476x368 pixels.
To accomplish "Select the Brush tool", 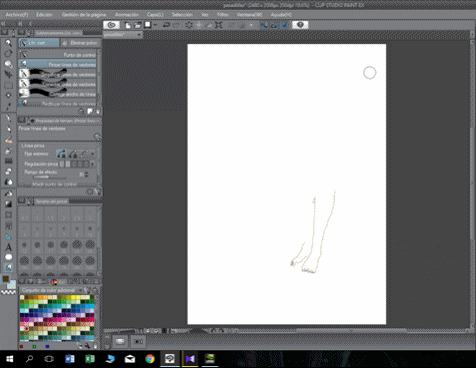I will coord(8,140).
